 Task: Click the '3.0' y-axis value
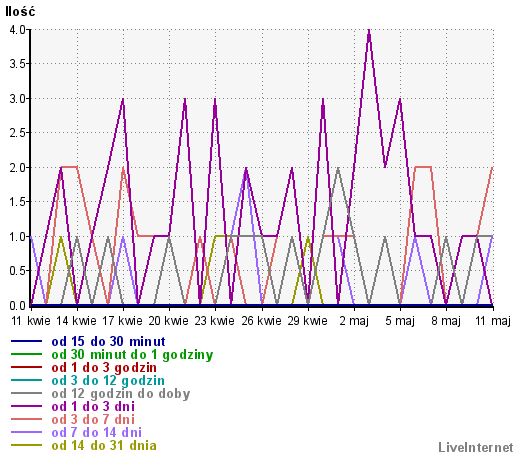tap(18, 99)
